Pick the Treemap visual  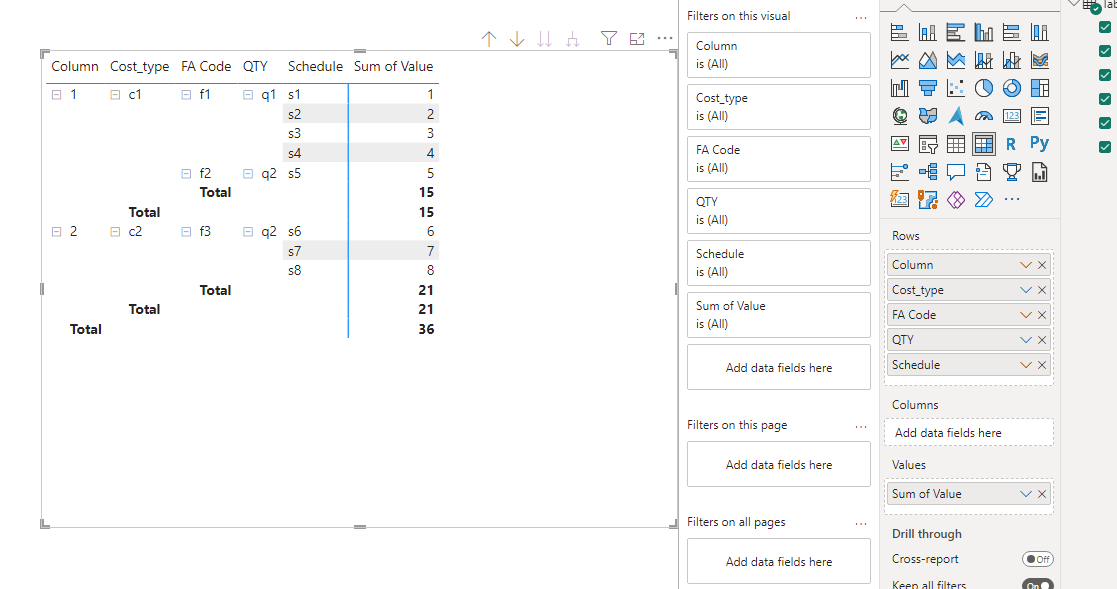(x=1039, y=88)
